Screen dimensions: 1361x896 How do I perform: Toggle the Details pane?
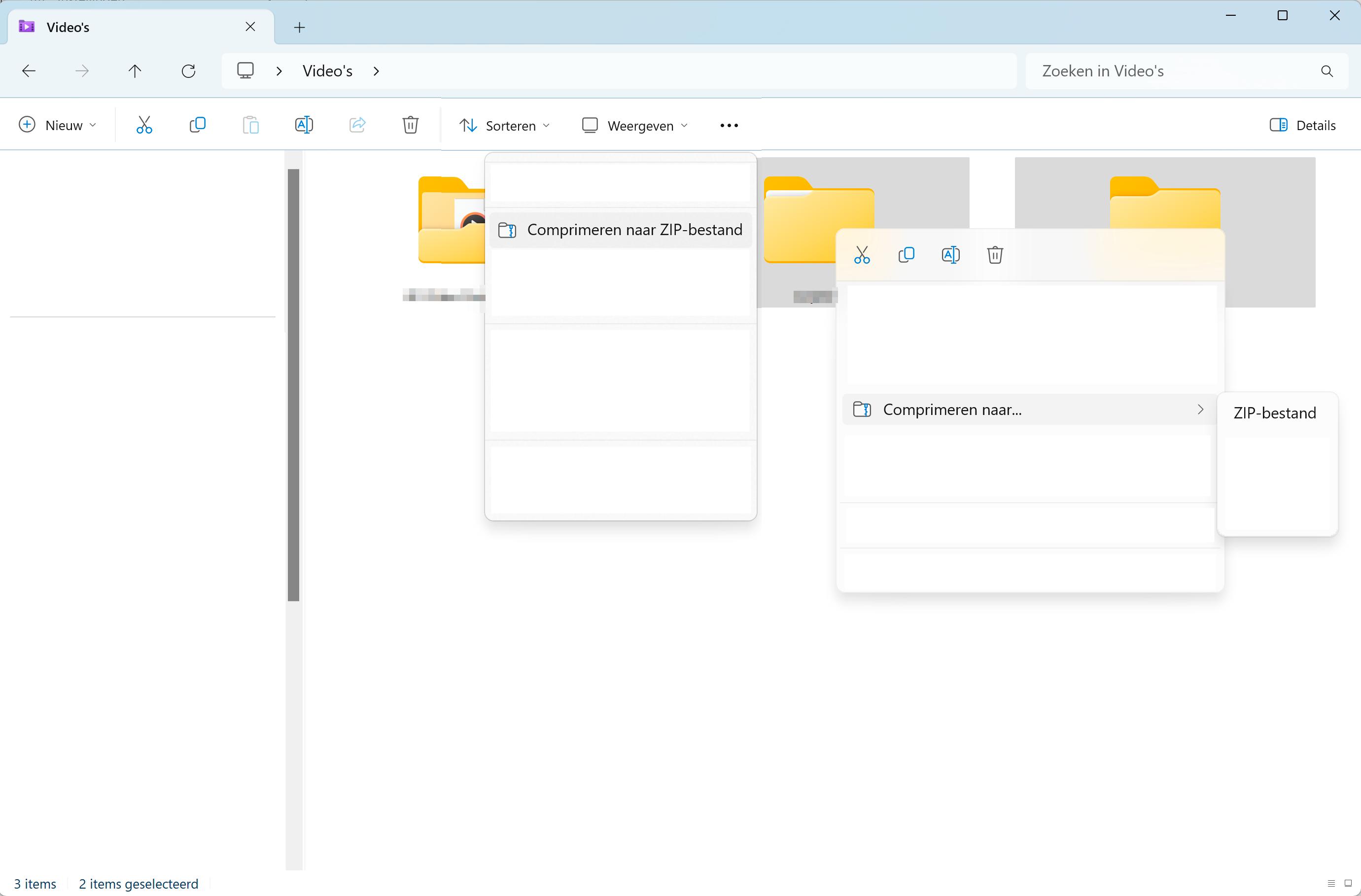1303,125
